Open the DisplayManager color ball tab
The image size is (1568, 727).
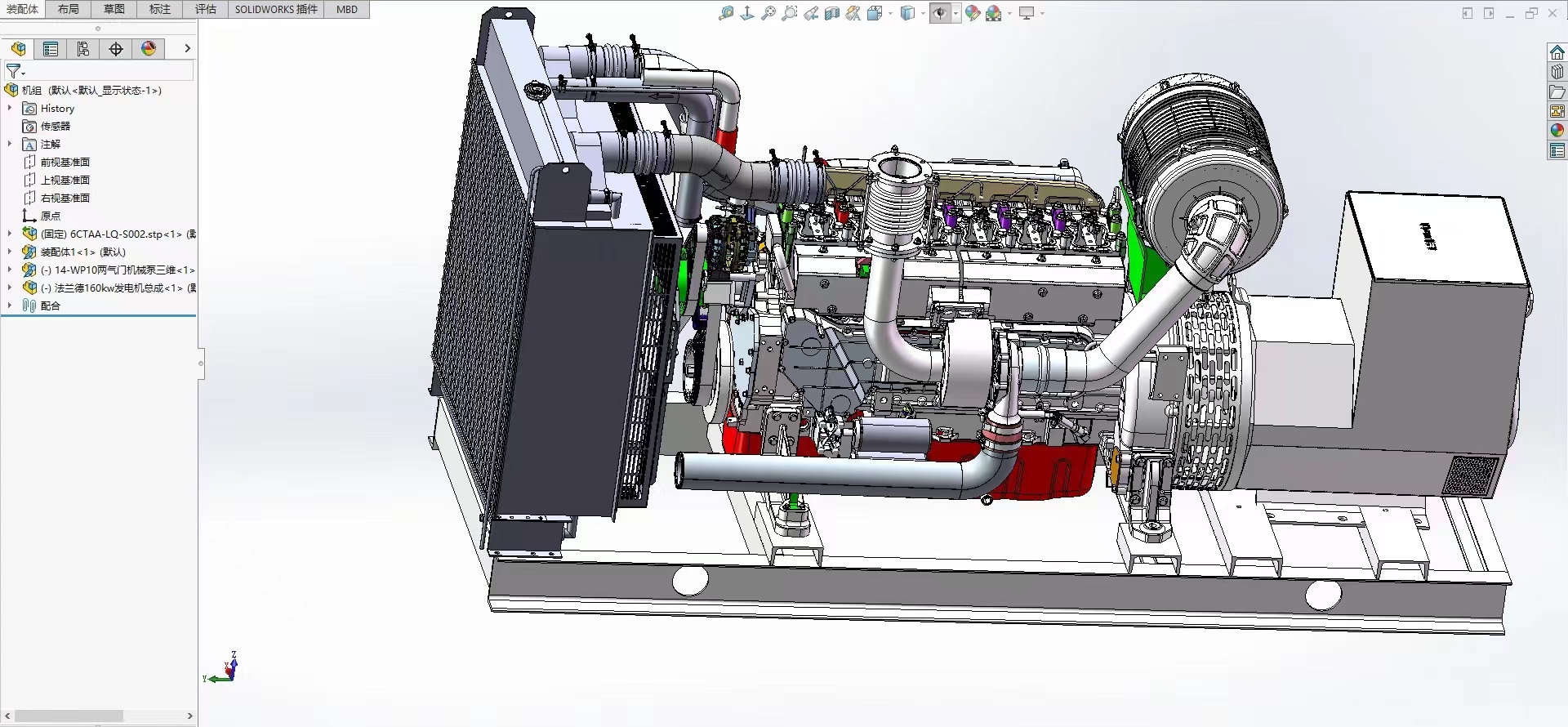coord(149,49)
